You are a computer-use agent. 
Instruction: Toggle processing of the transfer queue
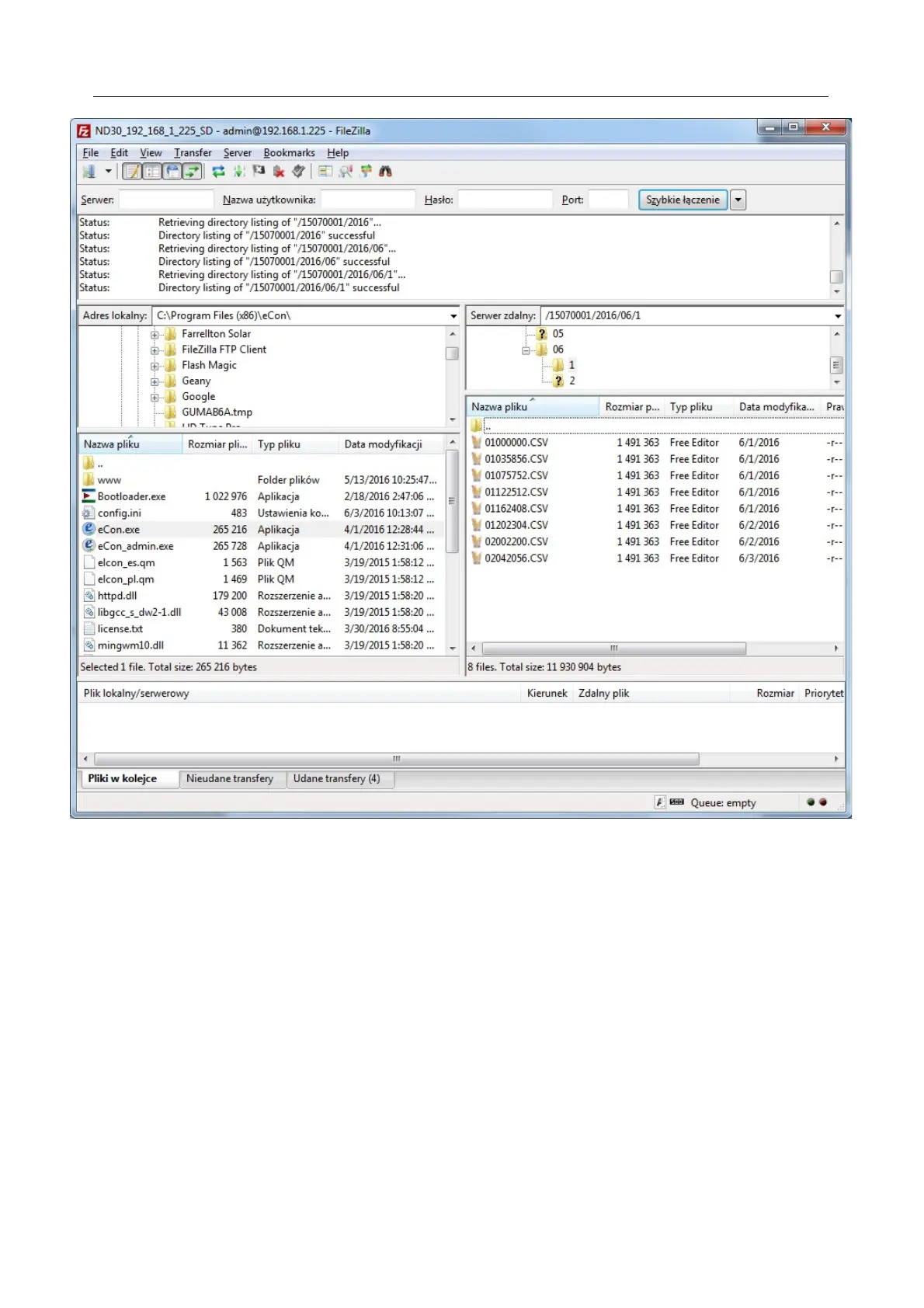coord(238,172)
